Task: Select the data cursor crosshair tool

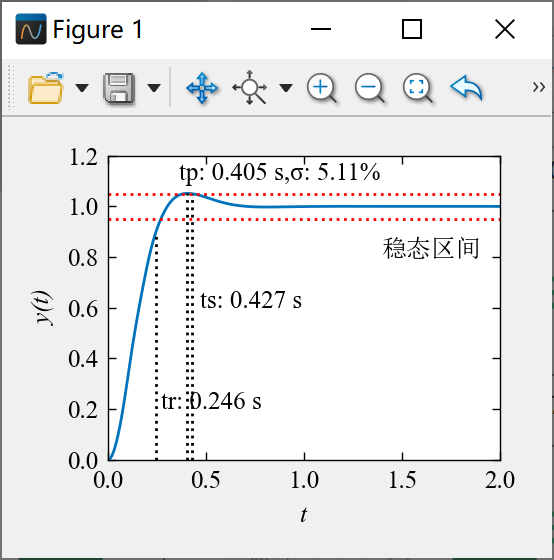Action: 249,88
